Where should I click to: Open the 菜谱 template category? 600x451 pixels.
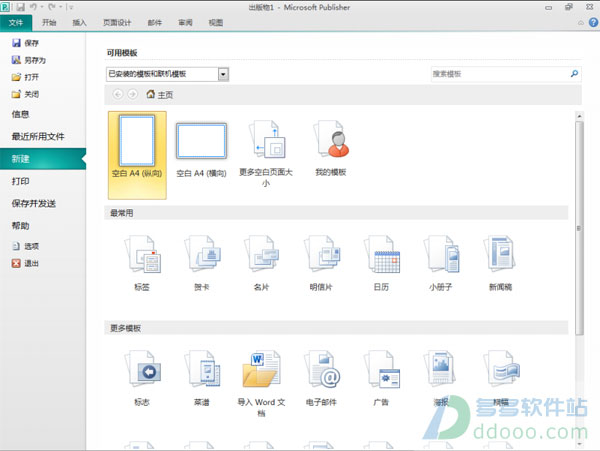[x=202, y=378]
